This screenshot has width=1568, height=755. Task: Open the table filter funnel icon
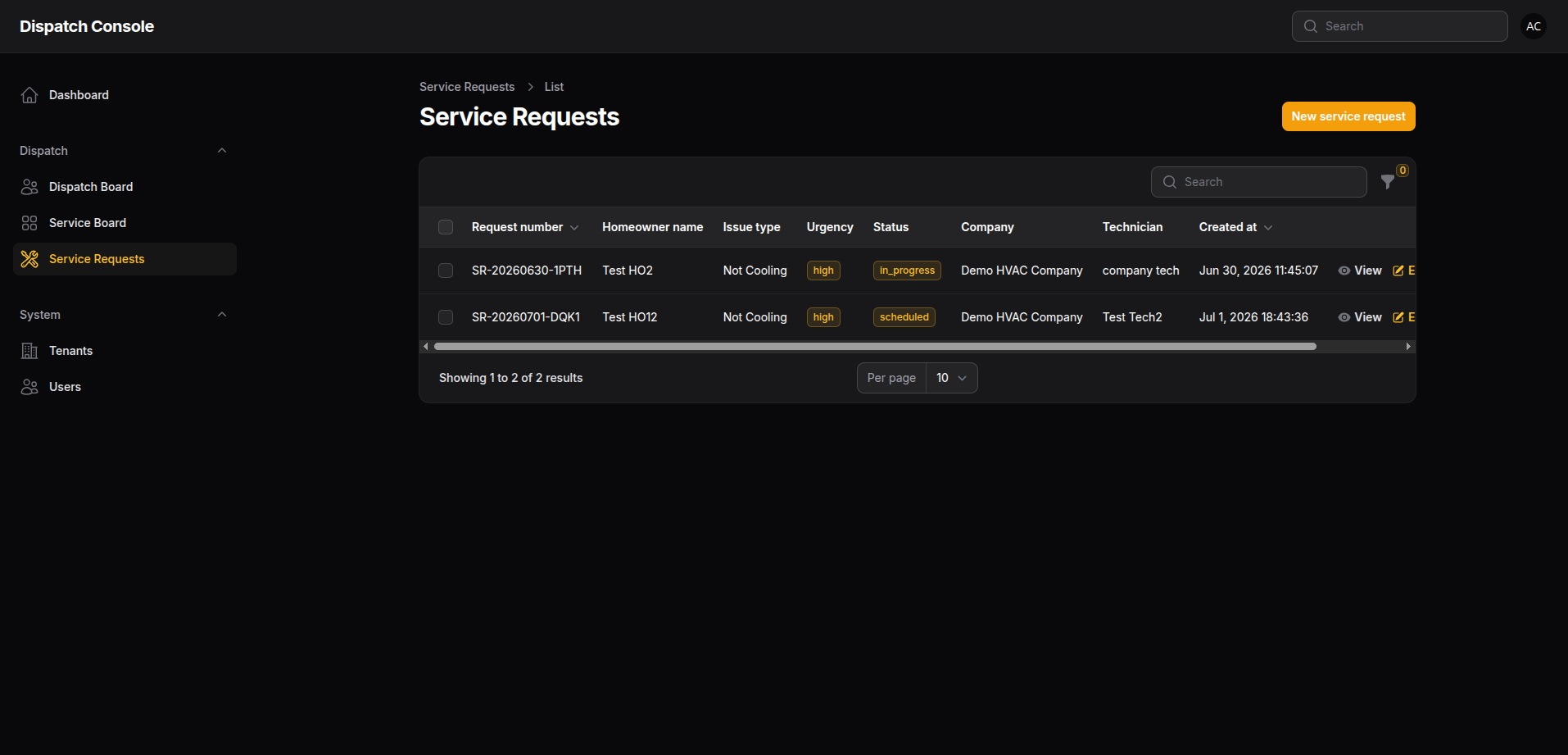point(1388,182)
